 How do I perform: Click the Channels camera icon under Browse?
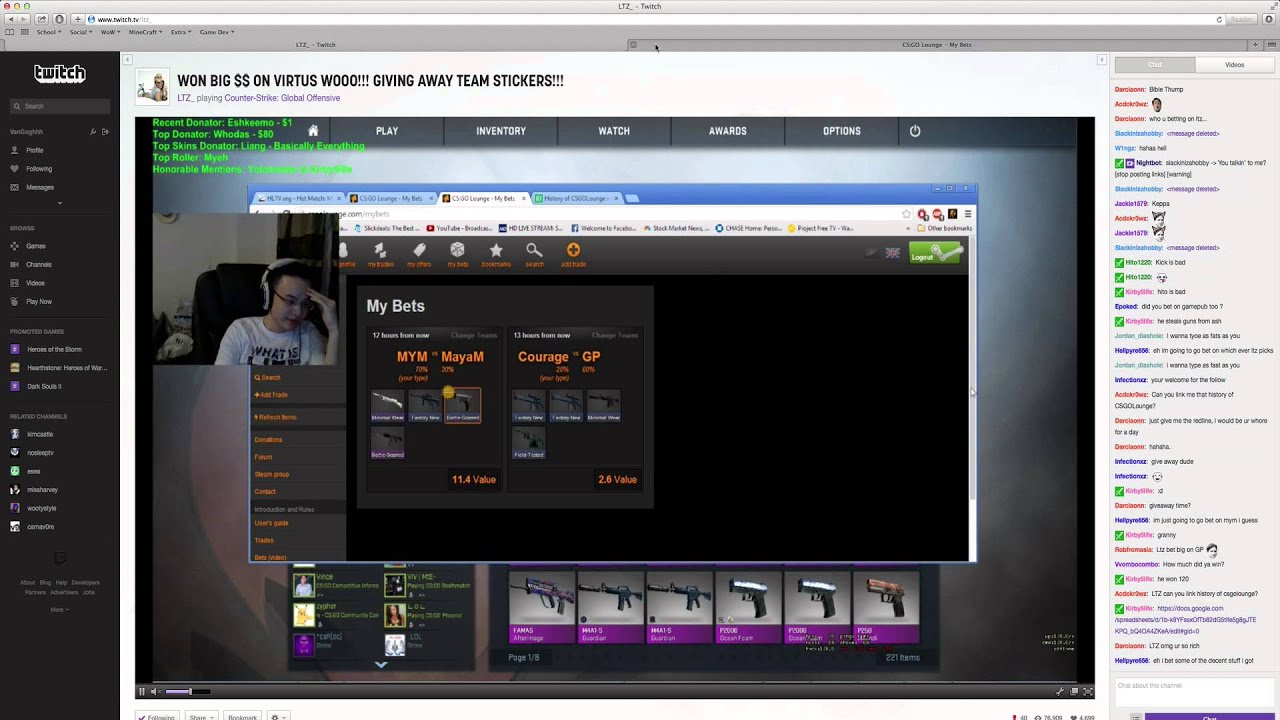click(x=15, y=264)
